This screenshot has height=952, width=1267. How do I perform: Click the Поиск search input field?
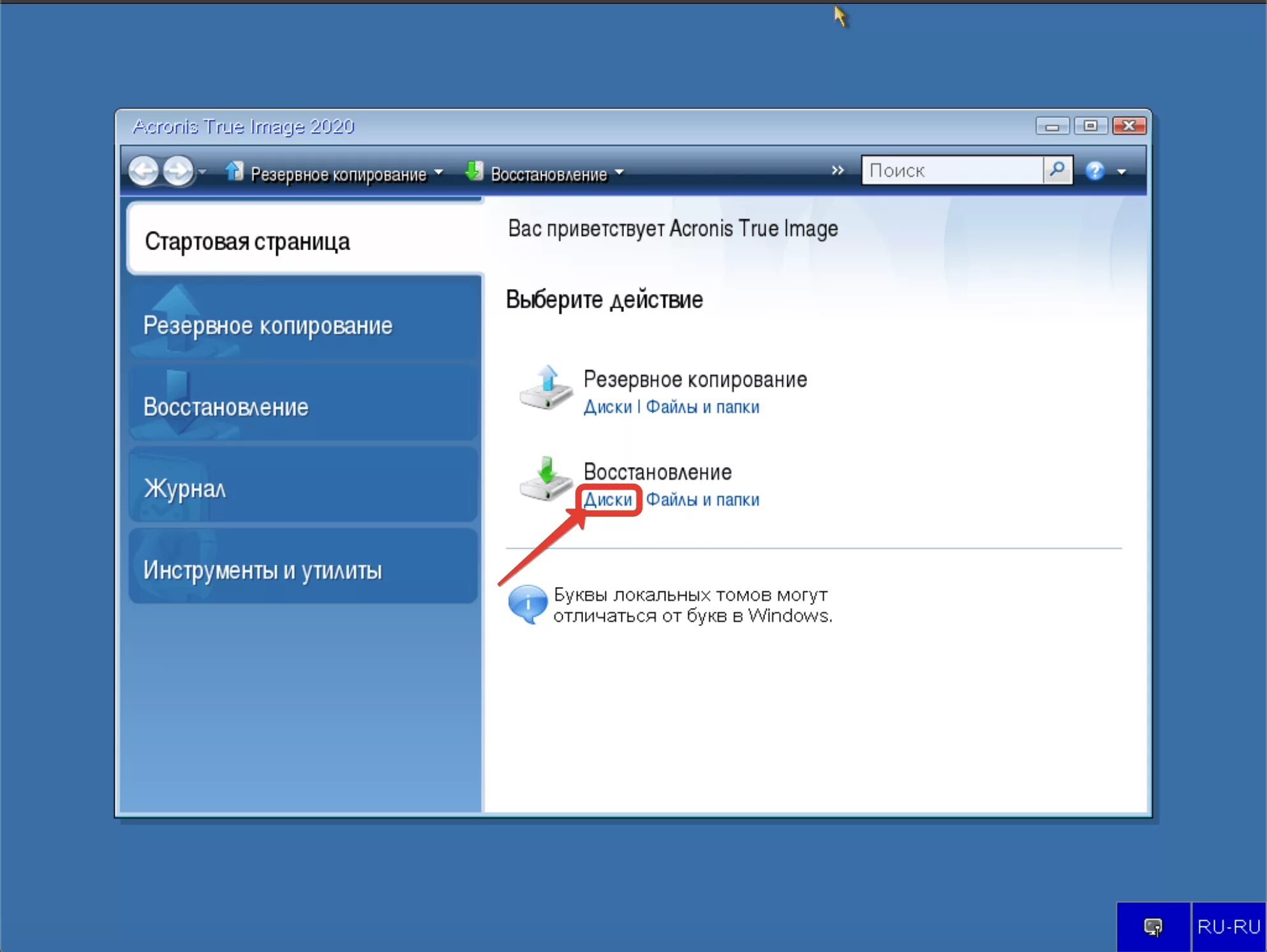[951, 170]
